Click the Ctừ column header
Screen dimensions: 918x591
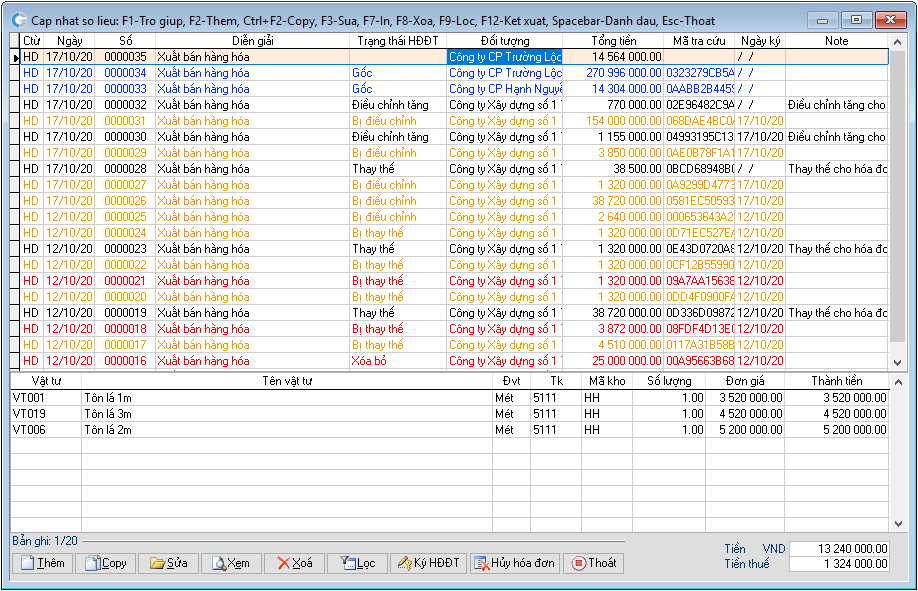pos(32,41)
